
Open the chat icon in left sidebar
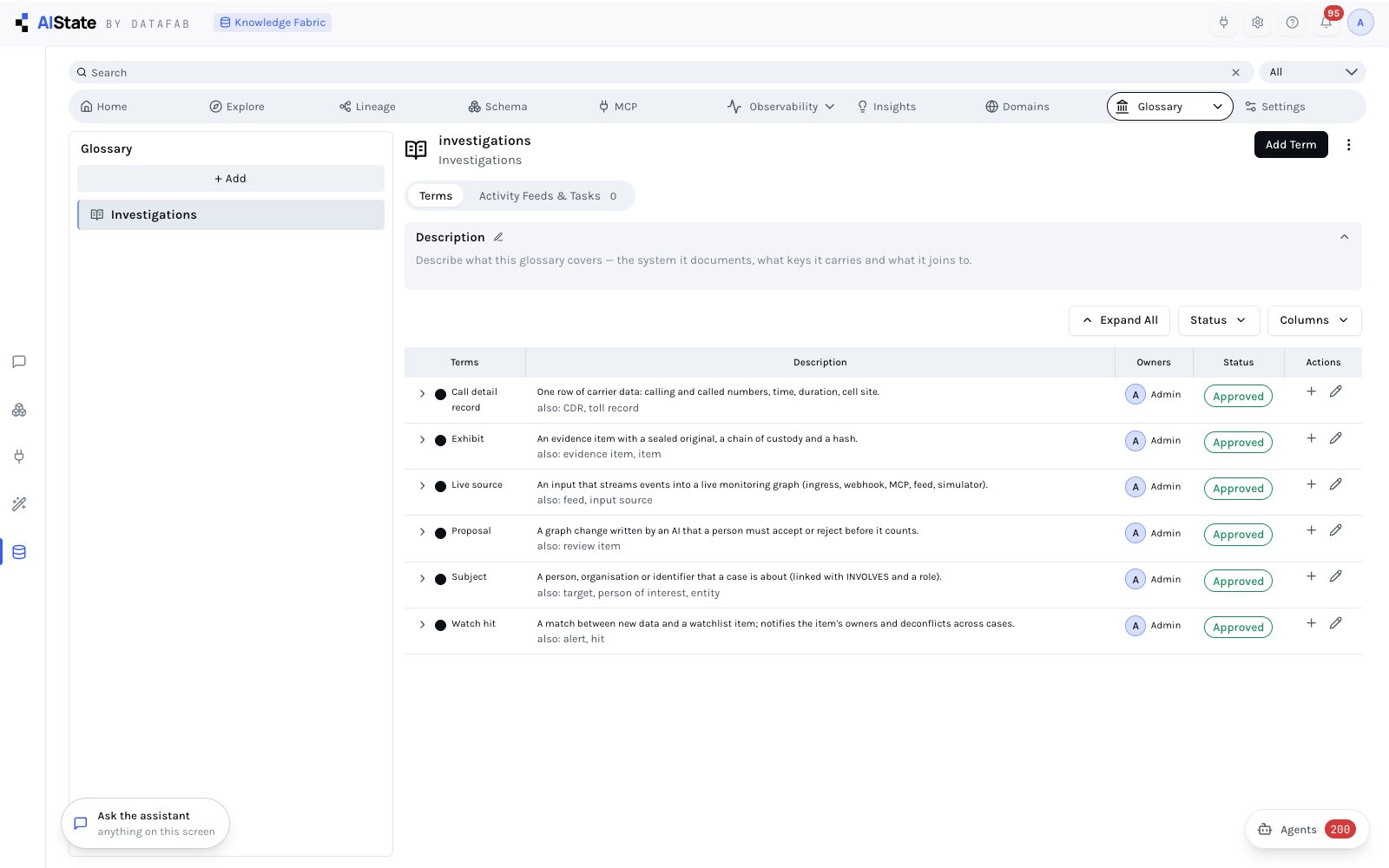[19, 362]
